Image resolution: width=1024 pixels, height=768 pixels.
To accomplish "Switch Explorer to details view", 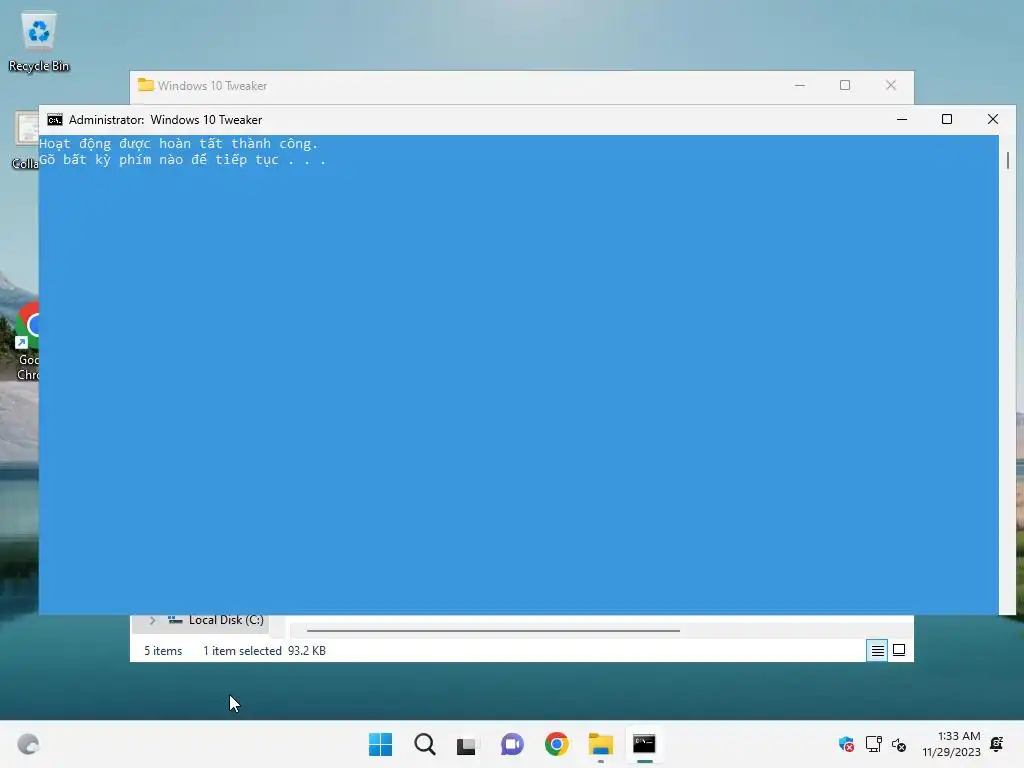I will (x=877, y=650).
